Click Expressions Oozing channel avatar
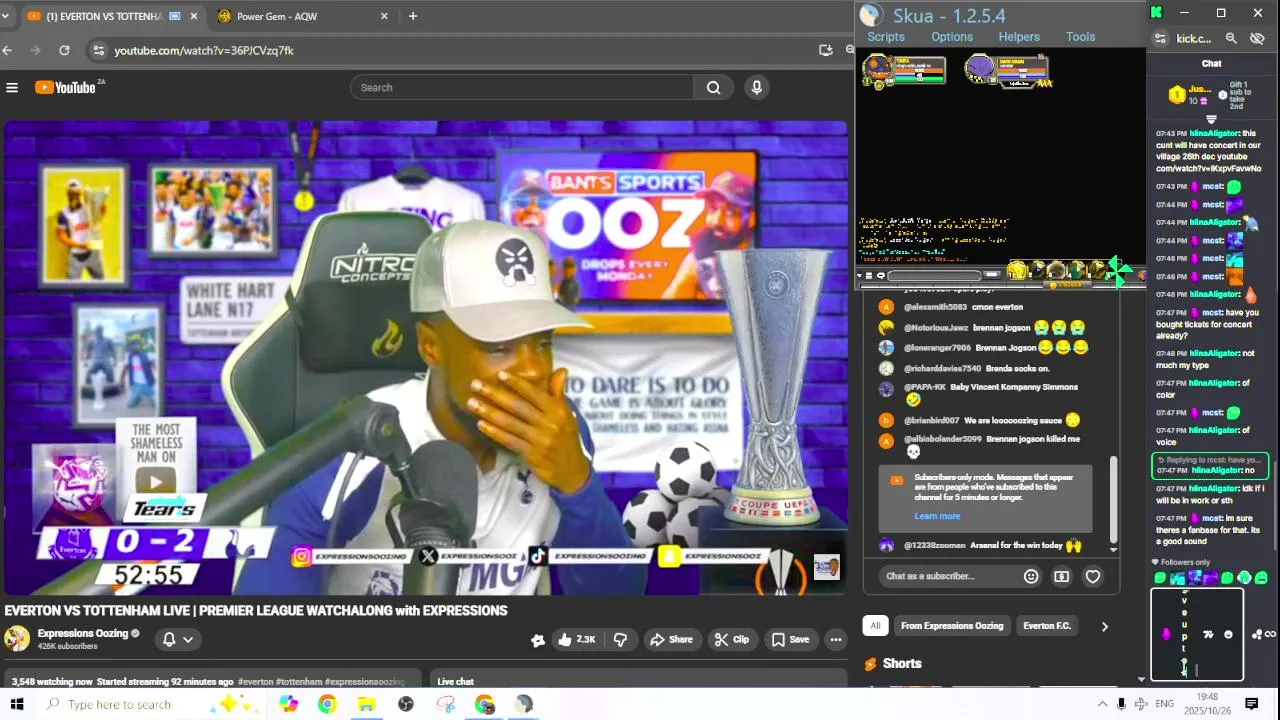This screenshot has width=1280, height=720. [x=17, y=639]
